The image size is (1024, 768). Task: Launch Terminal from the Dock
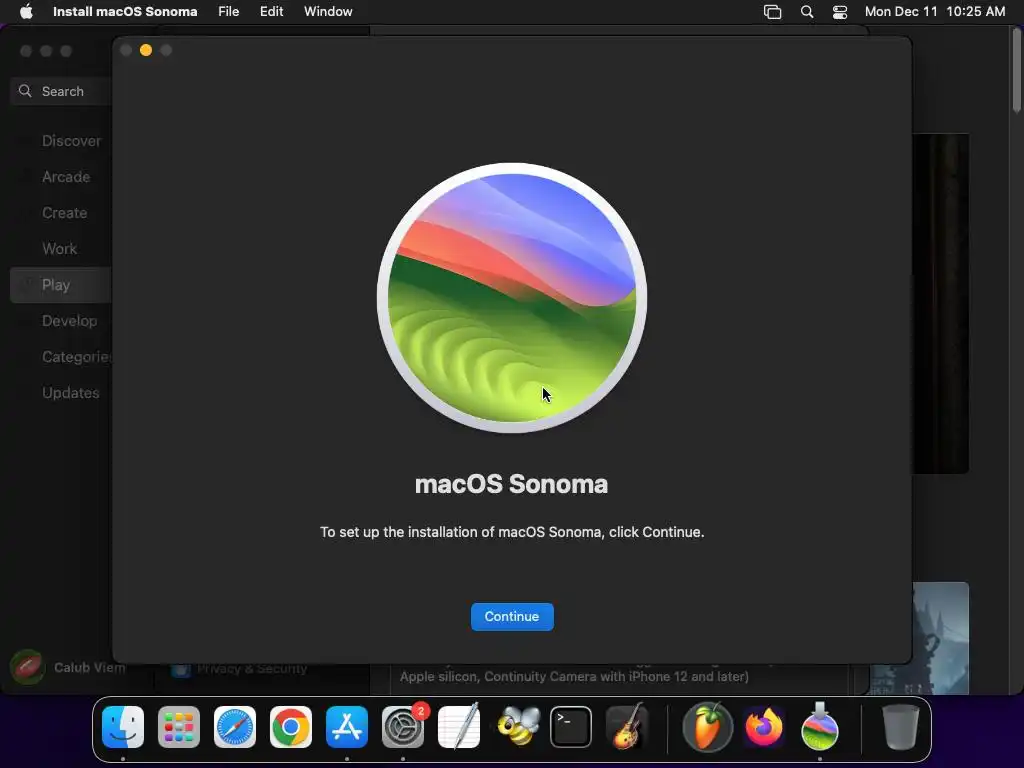pyautogui.click(x=571, y=727)
